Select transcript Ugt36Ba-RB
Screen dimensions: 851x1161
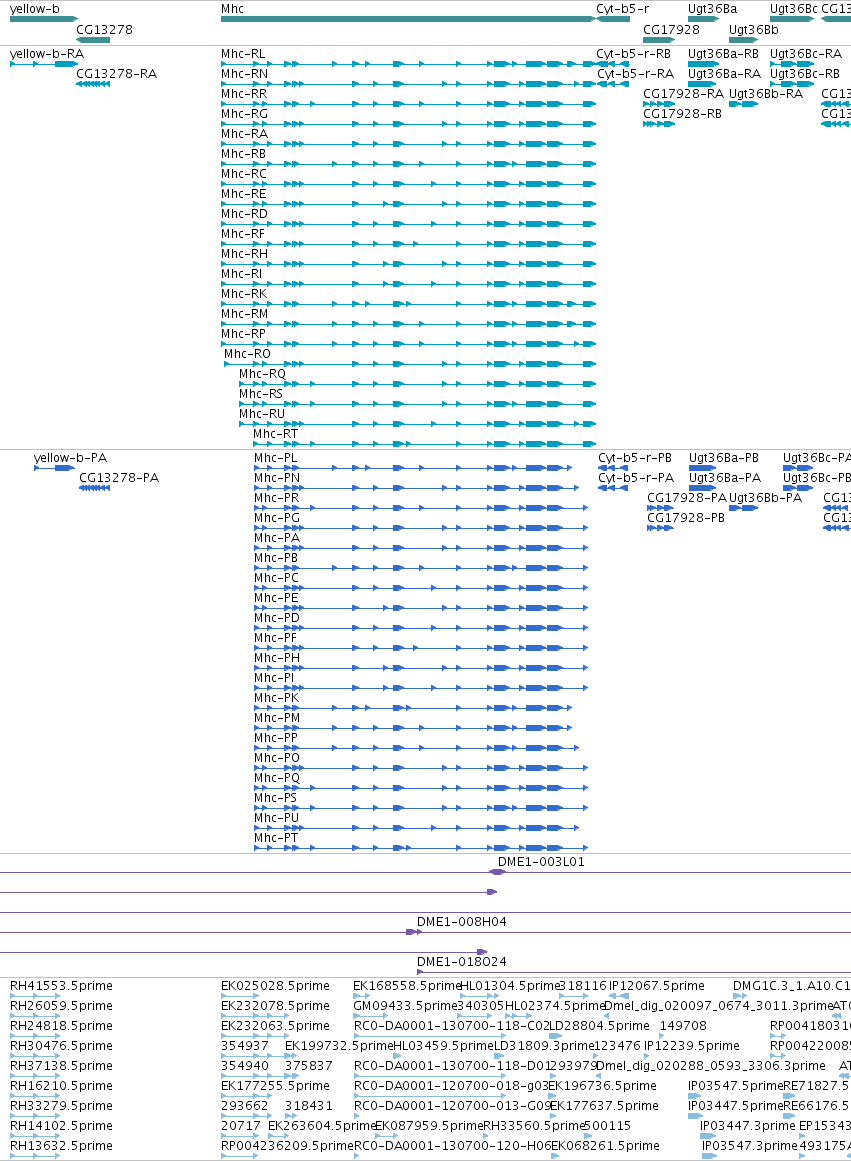(x=724, y=54)
